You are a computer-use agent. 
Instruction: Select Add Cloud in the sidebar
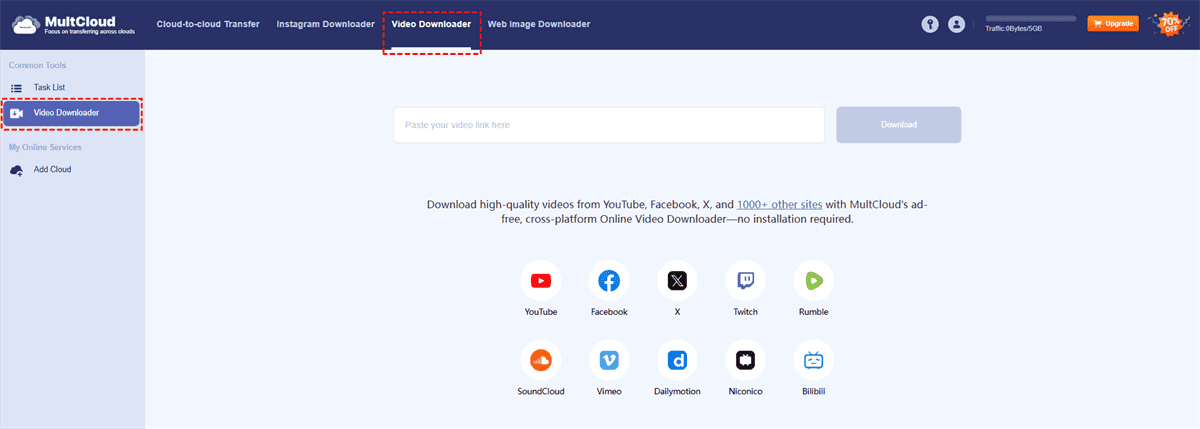pos(52,170)
